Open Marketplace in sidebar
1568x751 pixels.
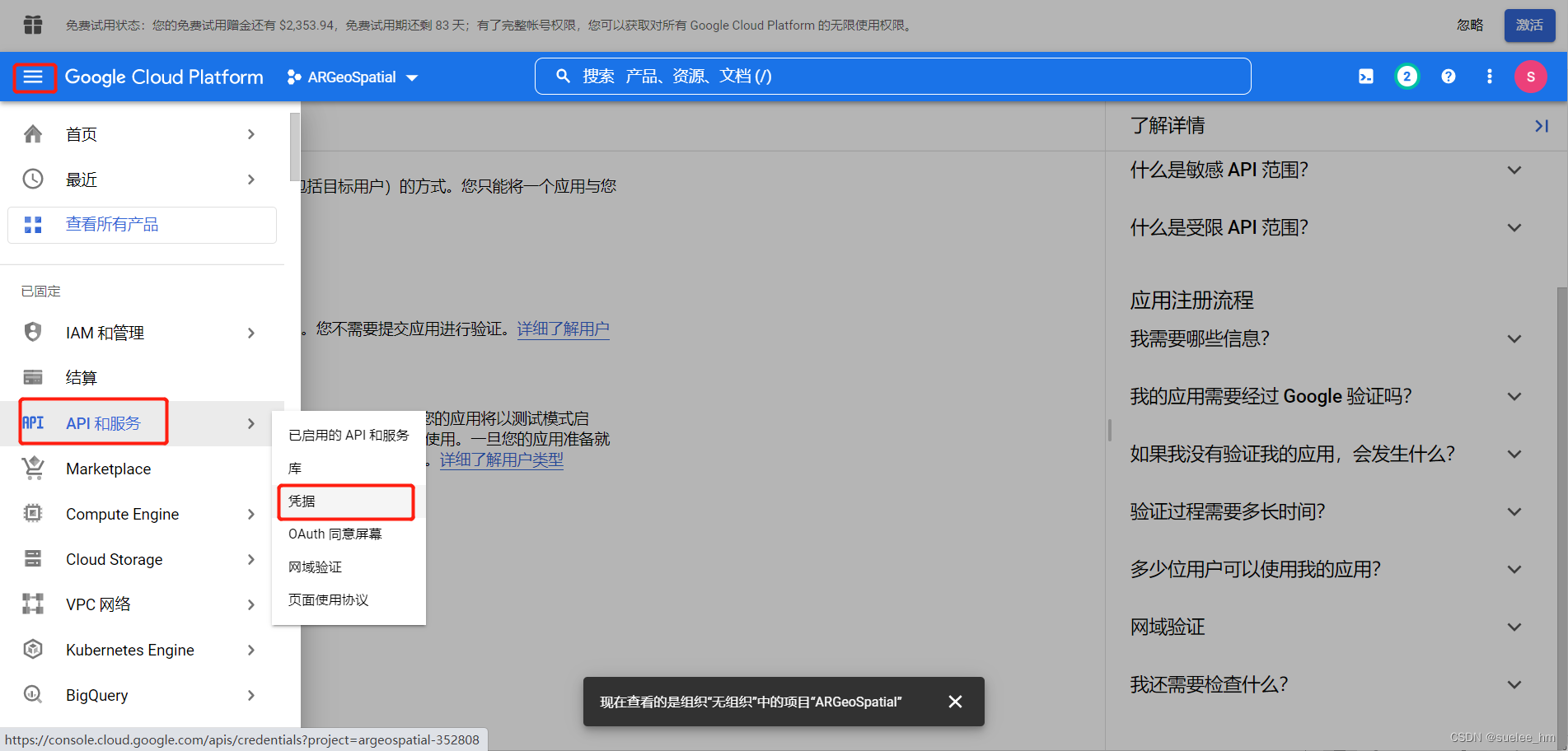(142, 469)
